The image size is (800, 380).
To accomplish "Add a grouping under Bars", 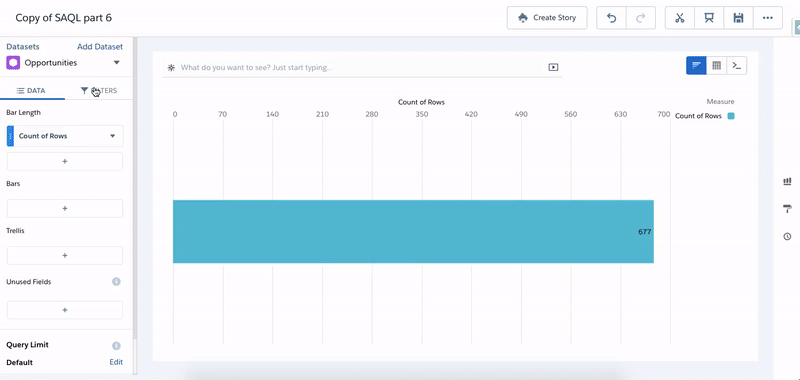I will coord(65,208).
